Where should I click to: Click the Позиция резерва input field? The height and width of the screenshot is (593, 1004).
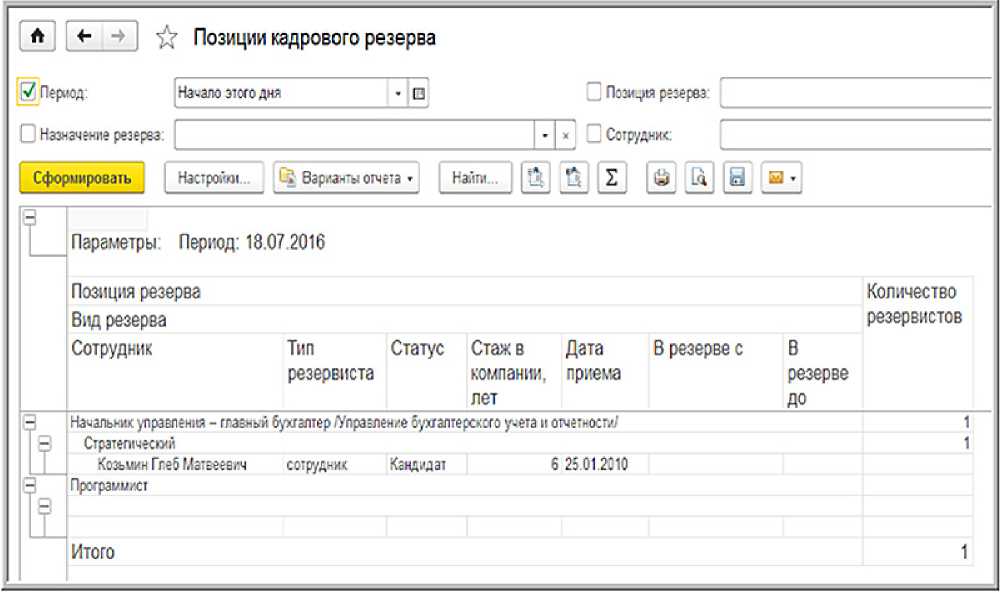(x=856, y=93)
